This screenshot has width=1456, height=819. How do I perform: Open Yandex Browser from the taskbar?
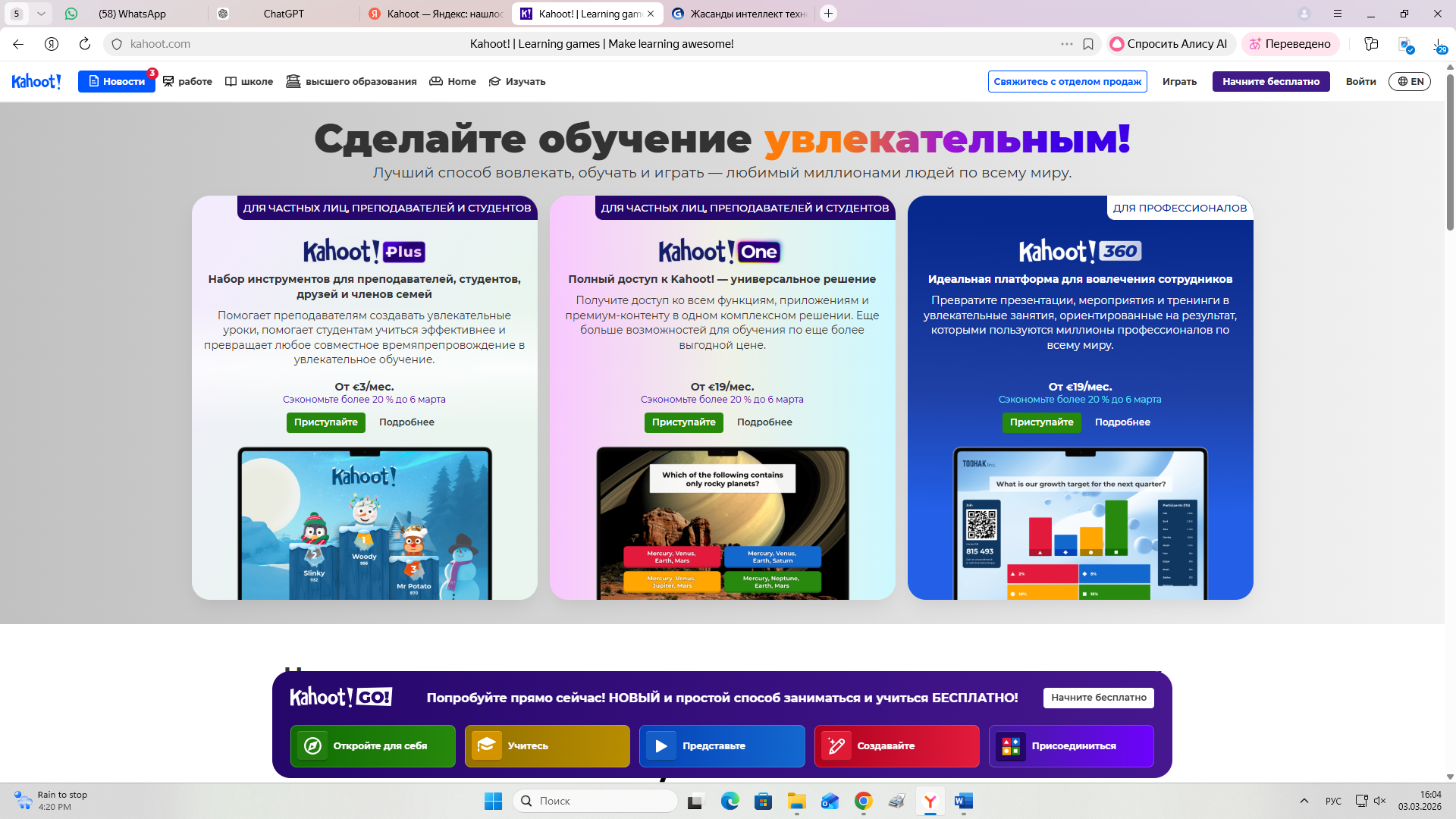[x=930, y=801]
